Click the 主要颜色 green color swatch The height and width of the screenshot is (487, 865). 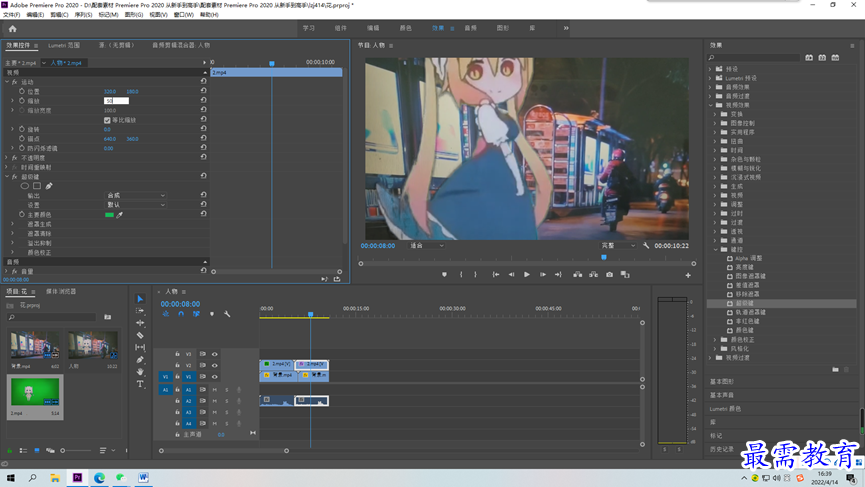(x=109, y=215)
